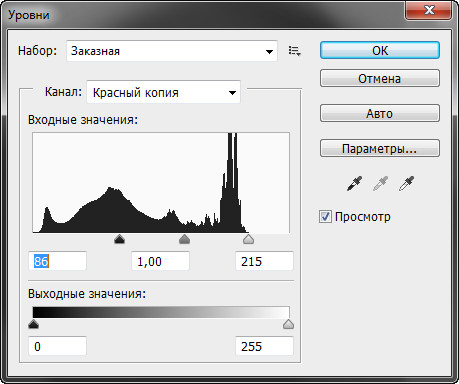Screen dimensions: 459x384
Task: Open the Параметры options button
Action: click(380, 148)
